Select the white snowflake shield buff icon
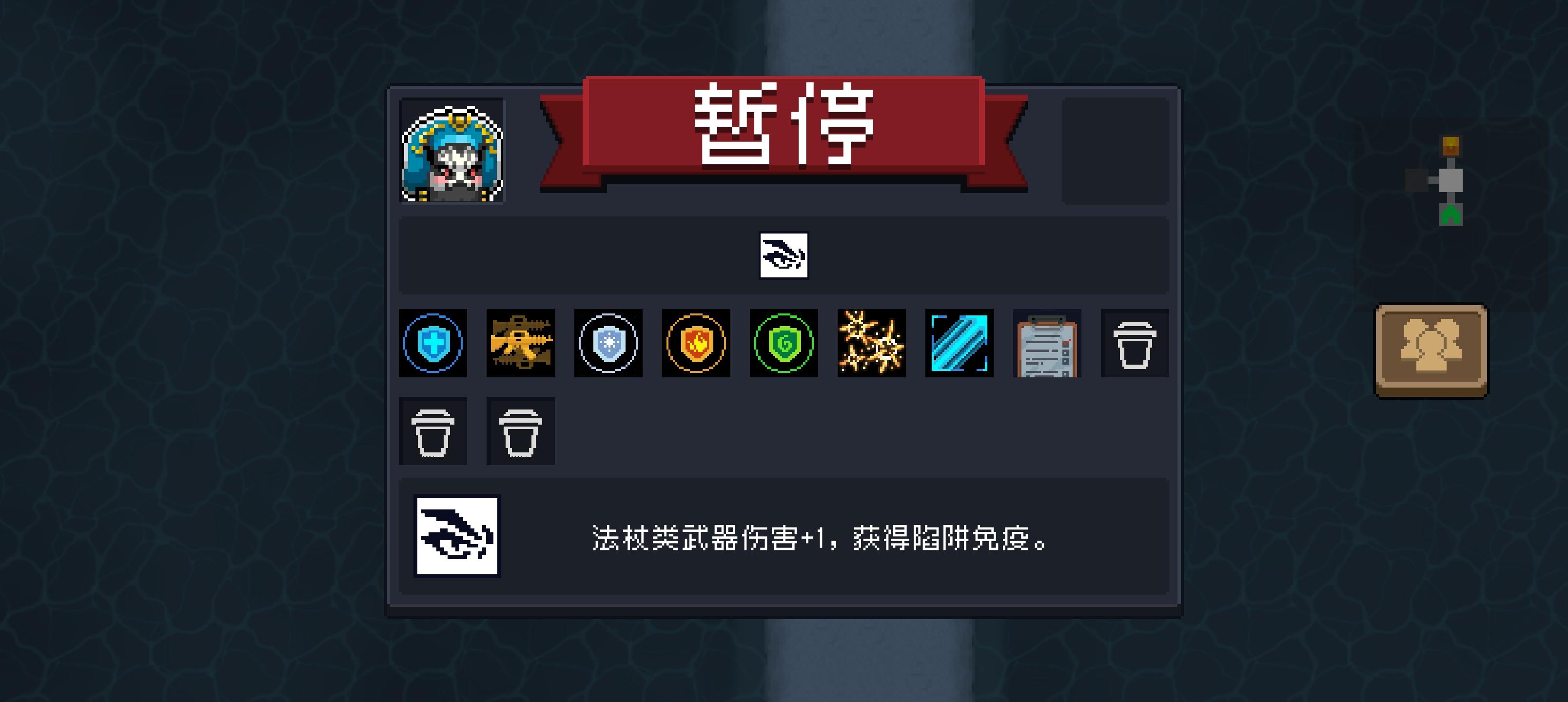 tap(608, 343)
